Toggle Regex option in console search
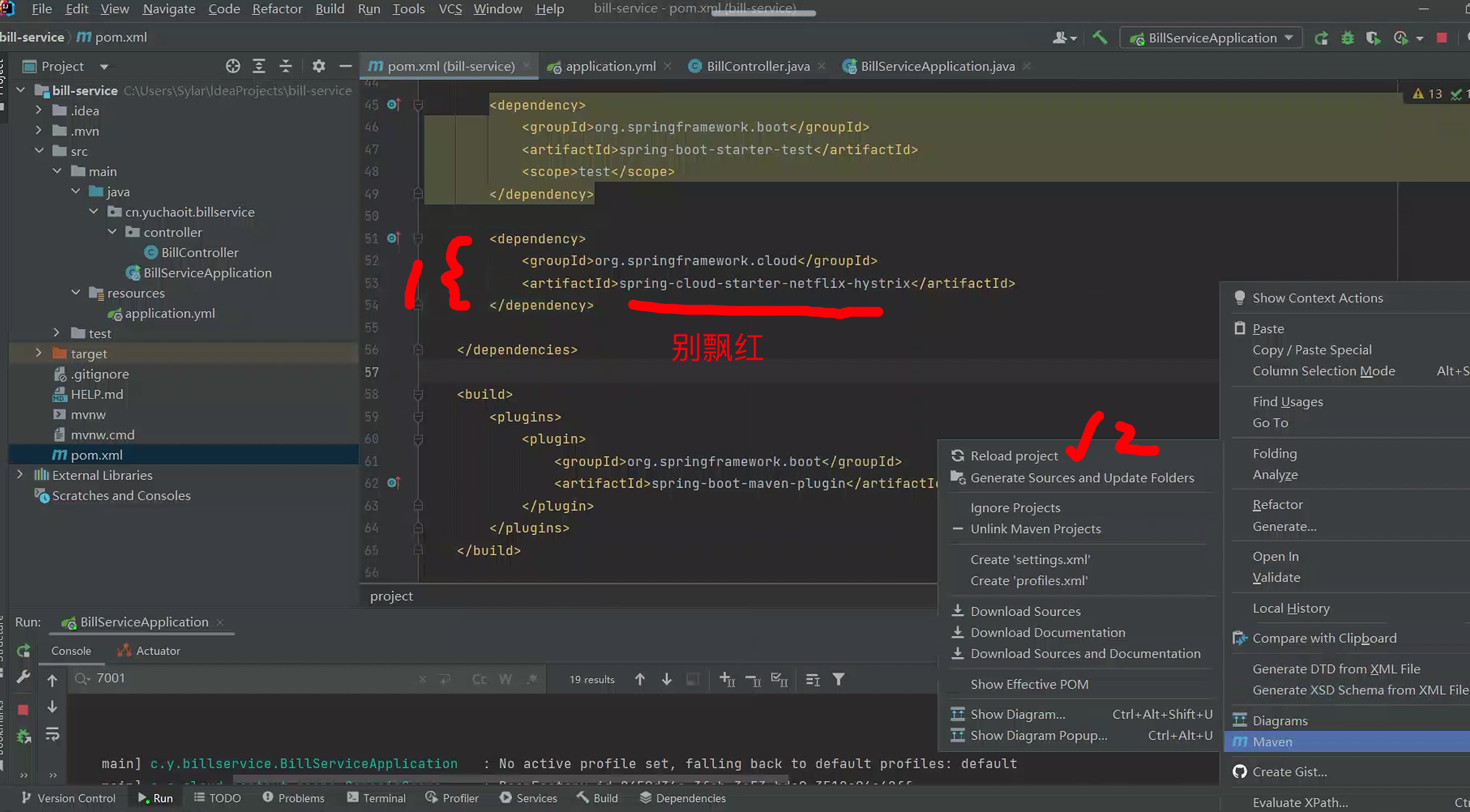This screenshot has height=812, width=1470. pyautogui.click(x=532, y=679)
